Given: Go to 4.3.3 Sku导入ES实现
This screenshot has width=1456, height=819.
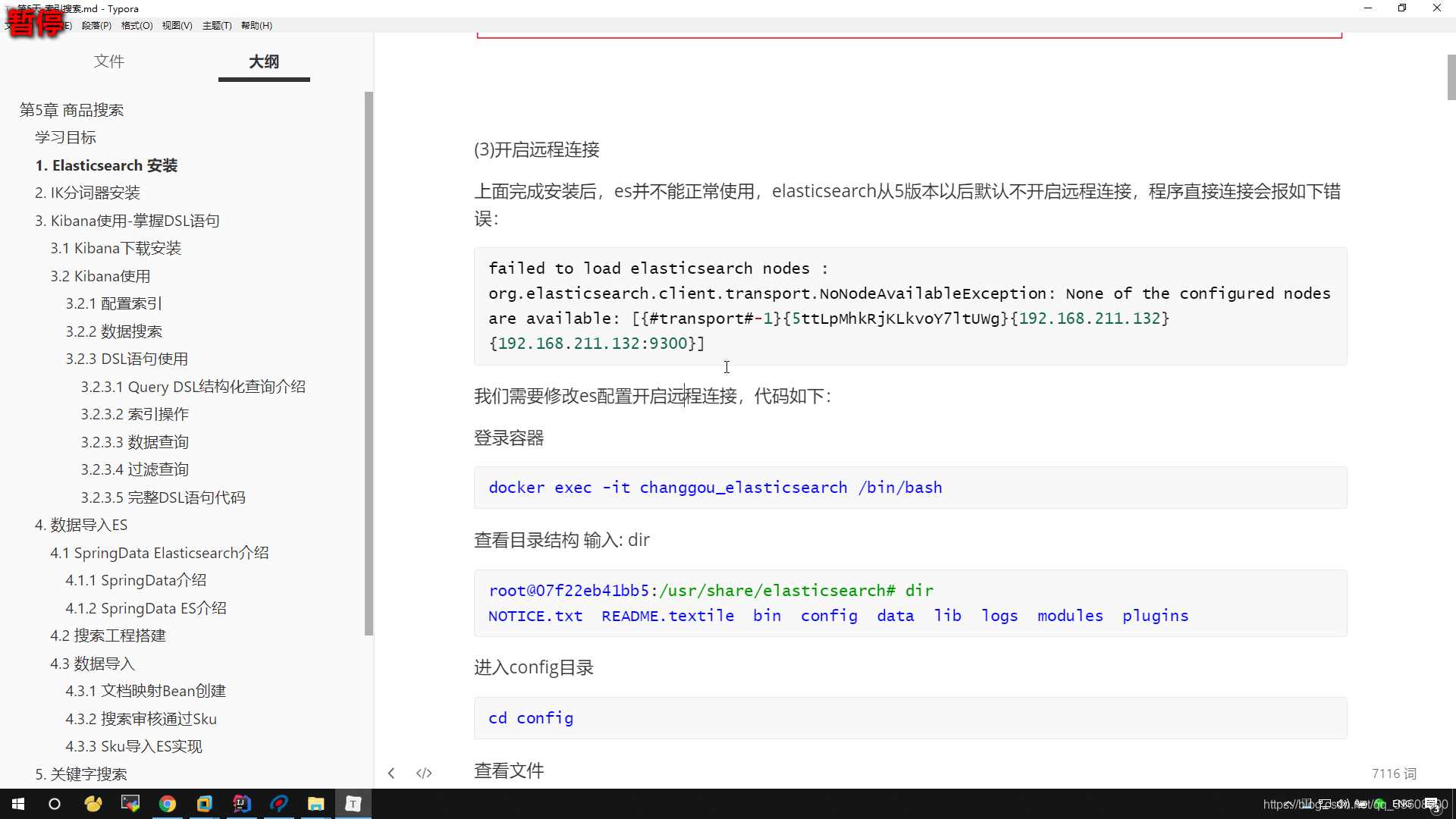Looking at the screenshot, I should (133, 746).
